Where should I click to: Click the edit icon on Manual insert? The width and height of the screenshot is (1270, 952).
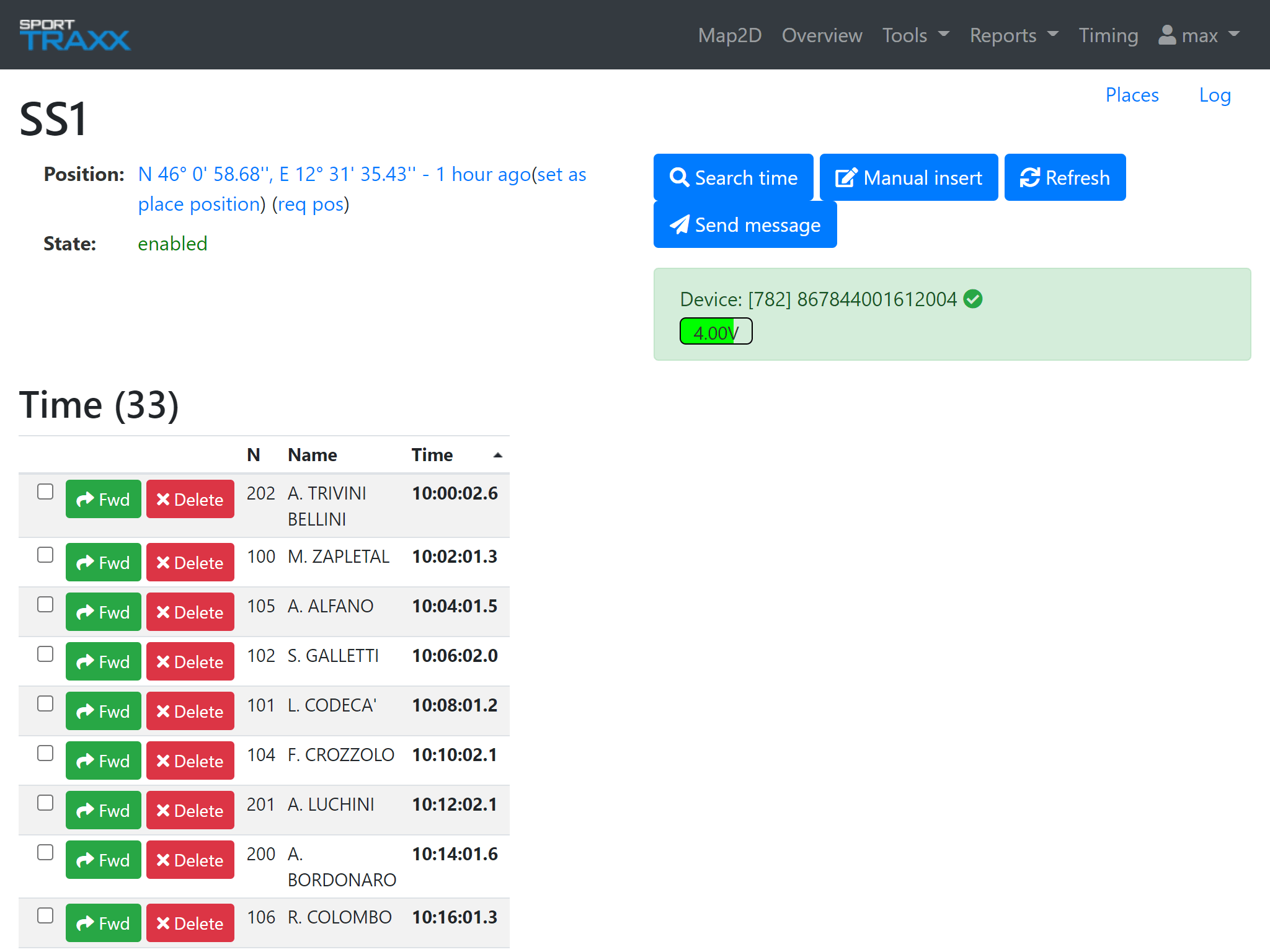[846, 178]
